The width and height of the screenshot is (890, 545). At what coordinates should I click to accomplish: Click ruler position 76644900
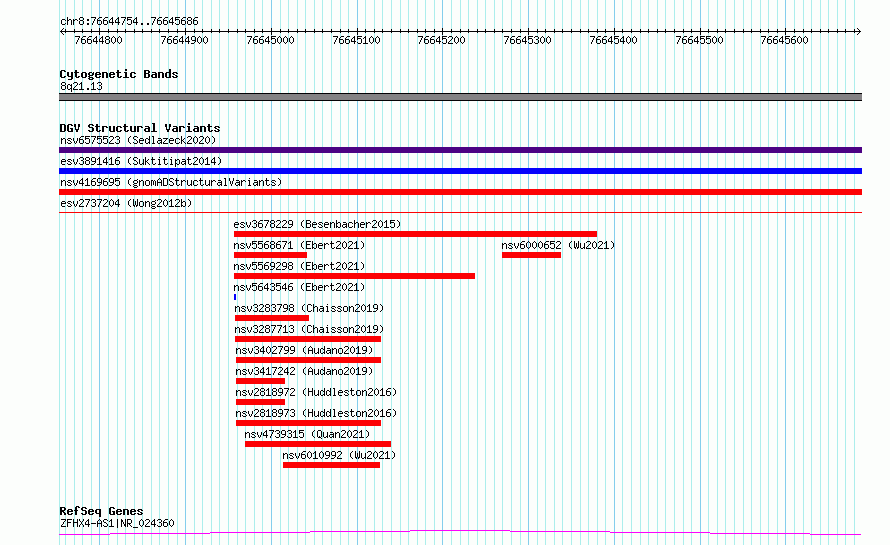coord(184,40)
